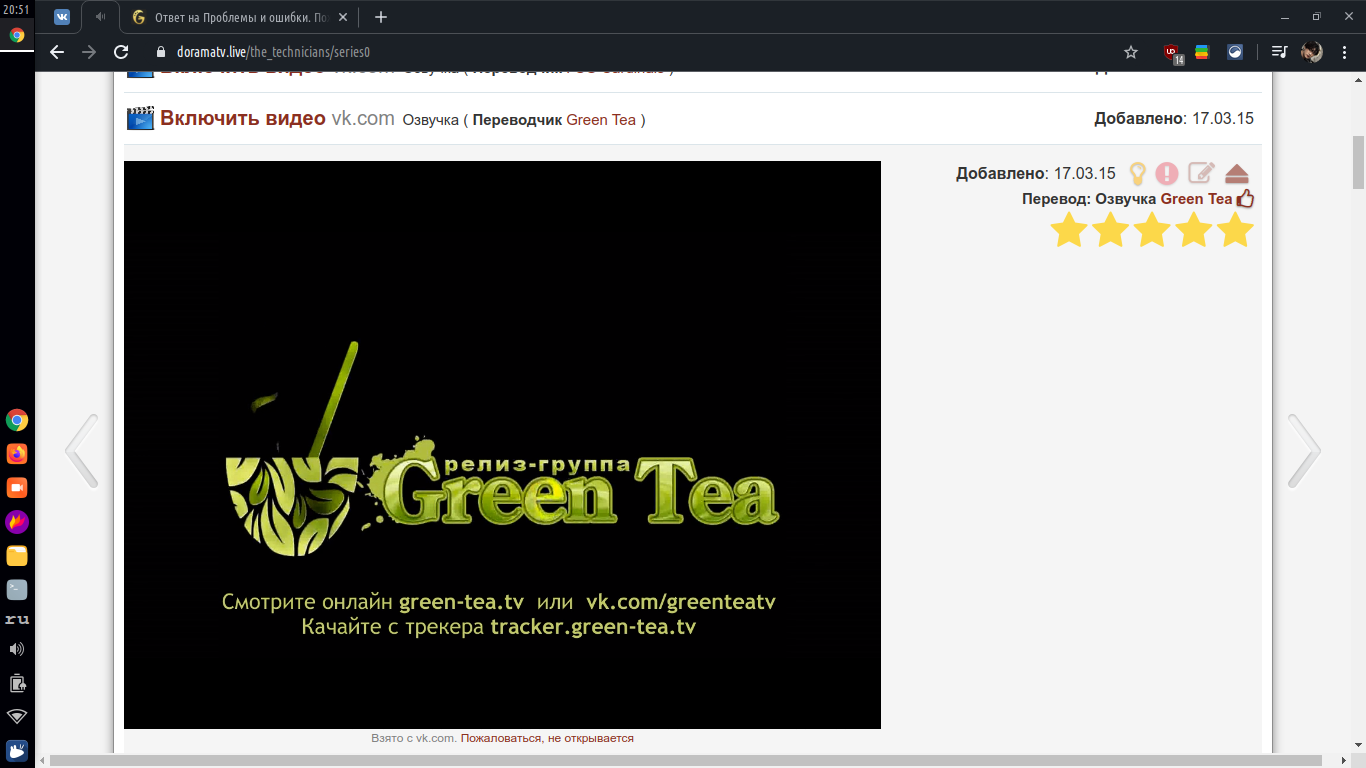
Task: Click the address bar URL field
Action: [640, 52]
